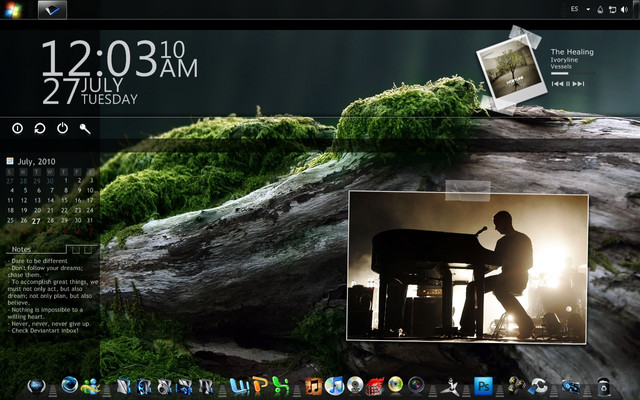Viewport: 640px width, 400px height.
Task: Launch iTunes from the dock
Action: 334,386
